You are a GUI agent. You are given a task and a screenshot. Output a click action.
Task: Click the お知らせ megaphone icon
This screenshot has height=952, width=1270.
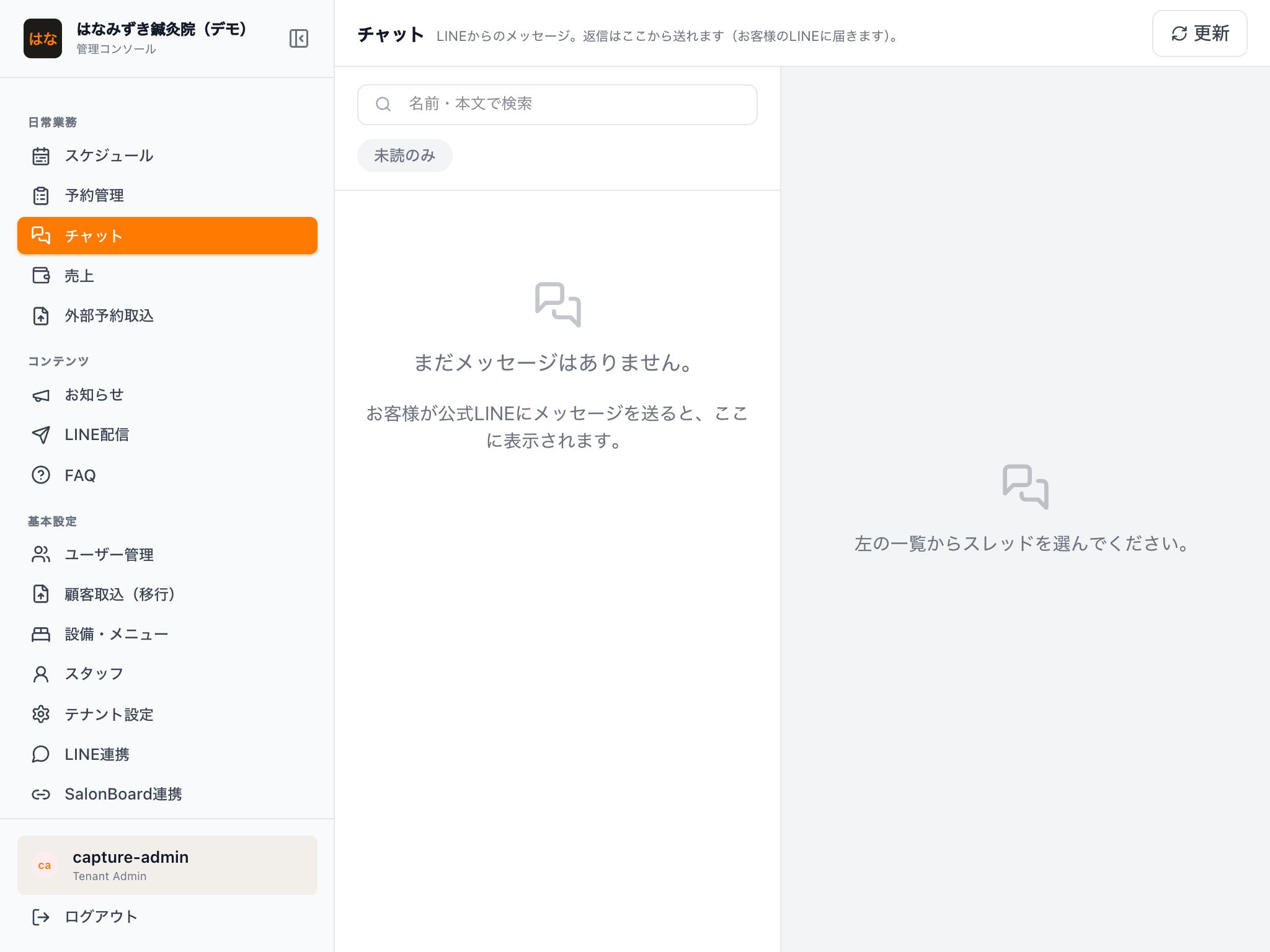click(41, 395)
